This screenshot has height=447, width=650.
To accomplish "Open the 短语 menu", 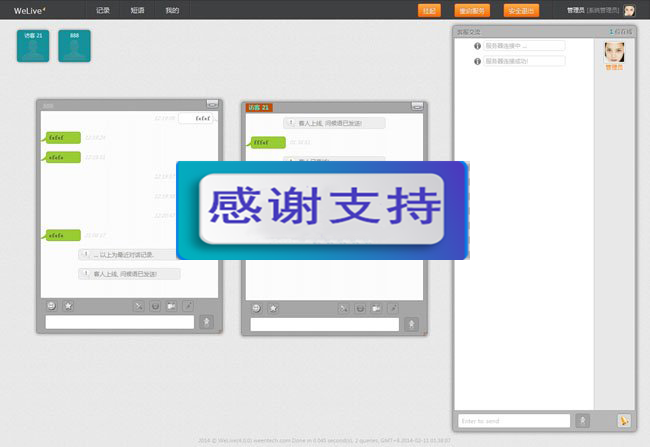I will click(137, 10).
